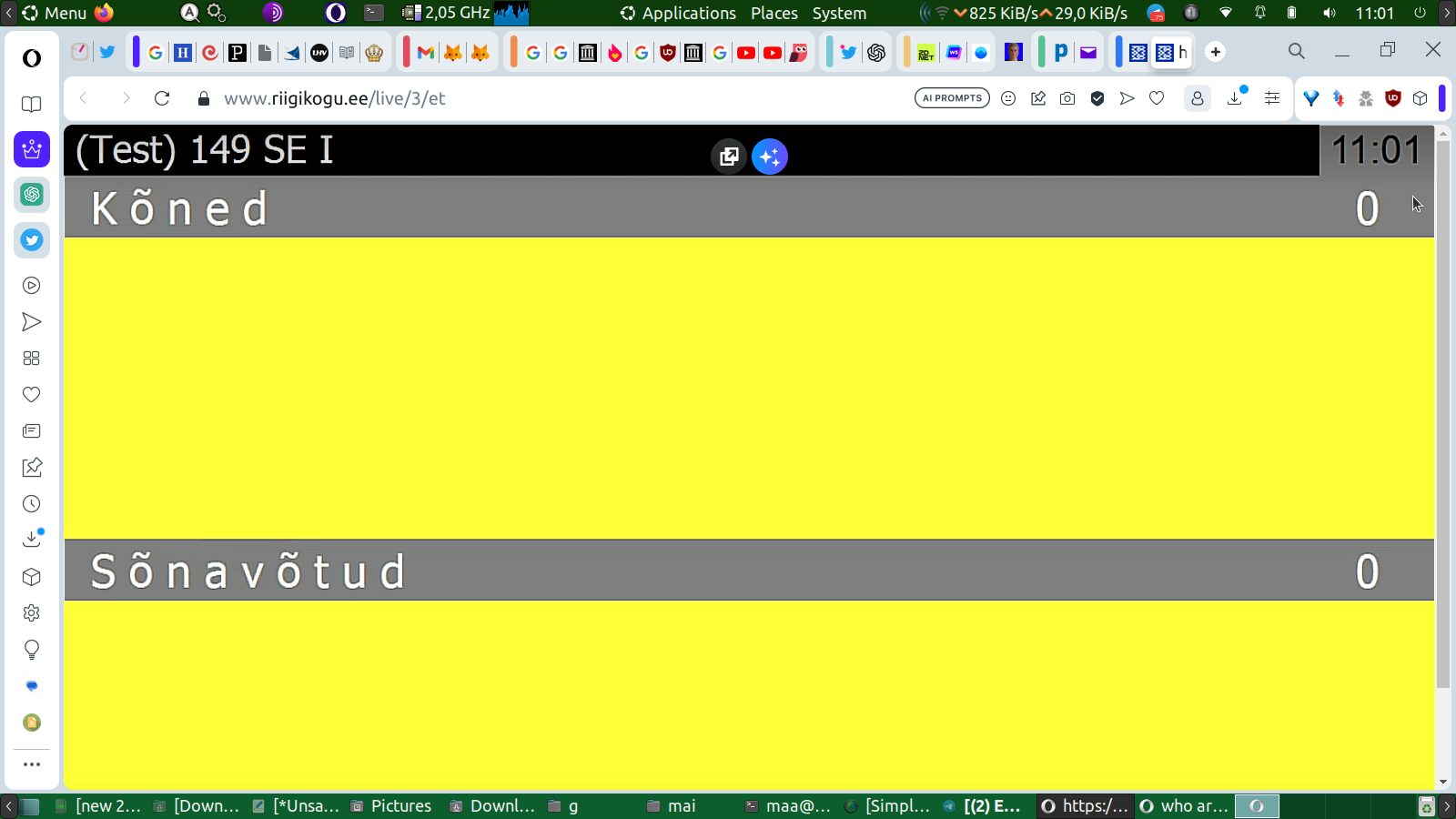Open the System menu in top panel

[839, 13]
